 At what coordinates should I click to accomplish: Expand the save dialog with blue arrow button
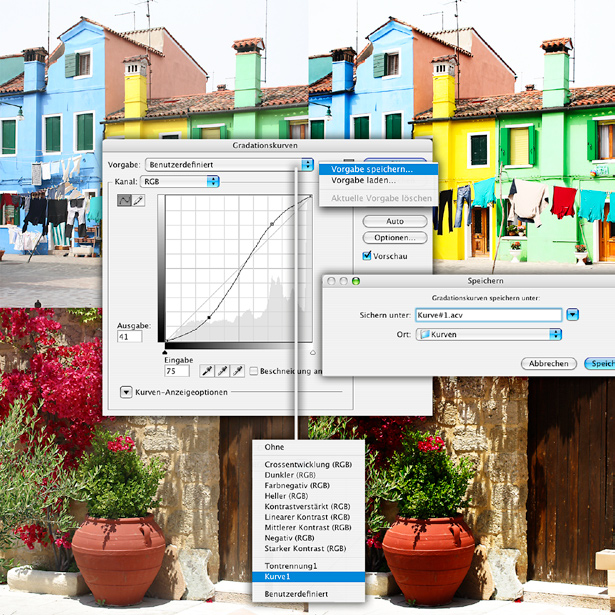click(x=573, y=315)
